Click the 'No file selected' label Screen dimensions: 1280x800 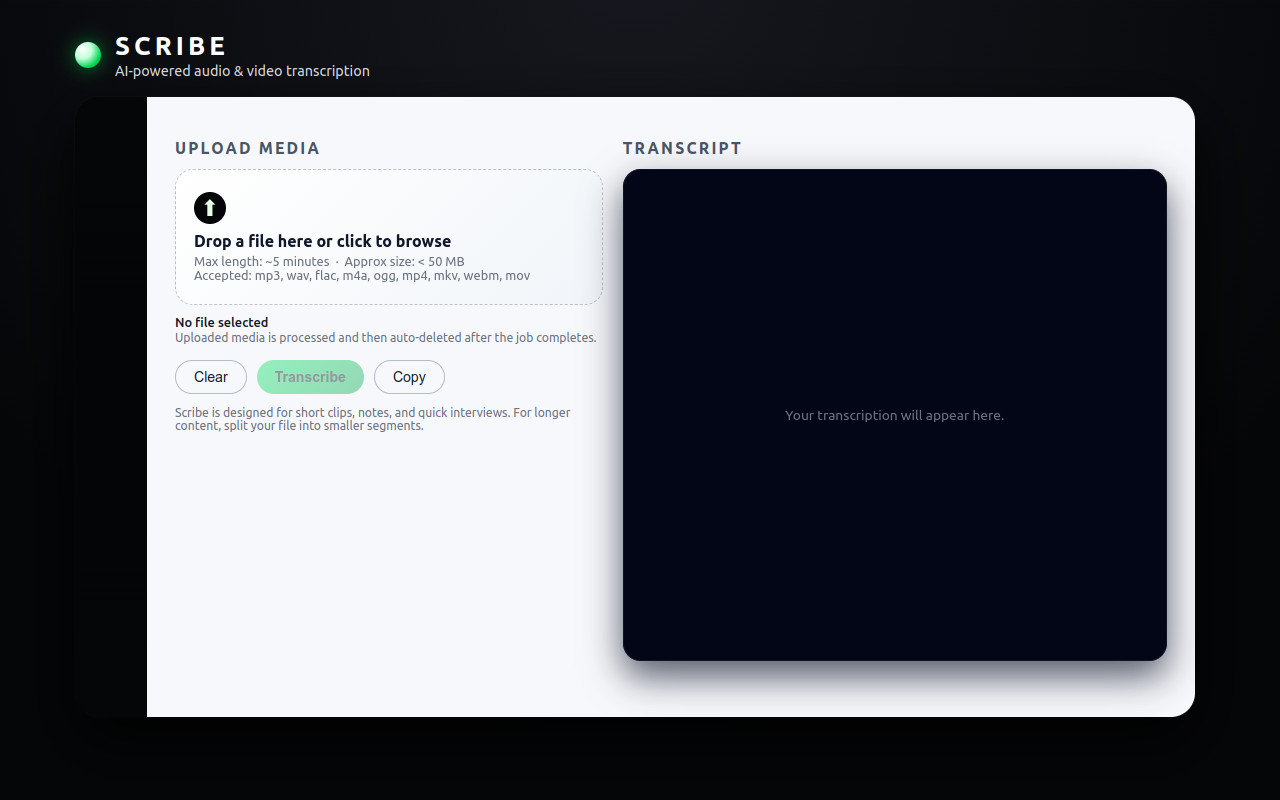point(221,322)
